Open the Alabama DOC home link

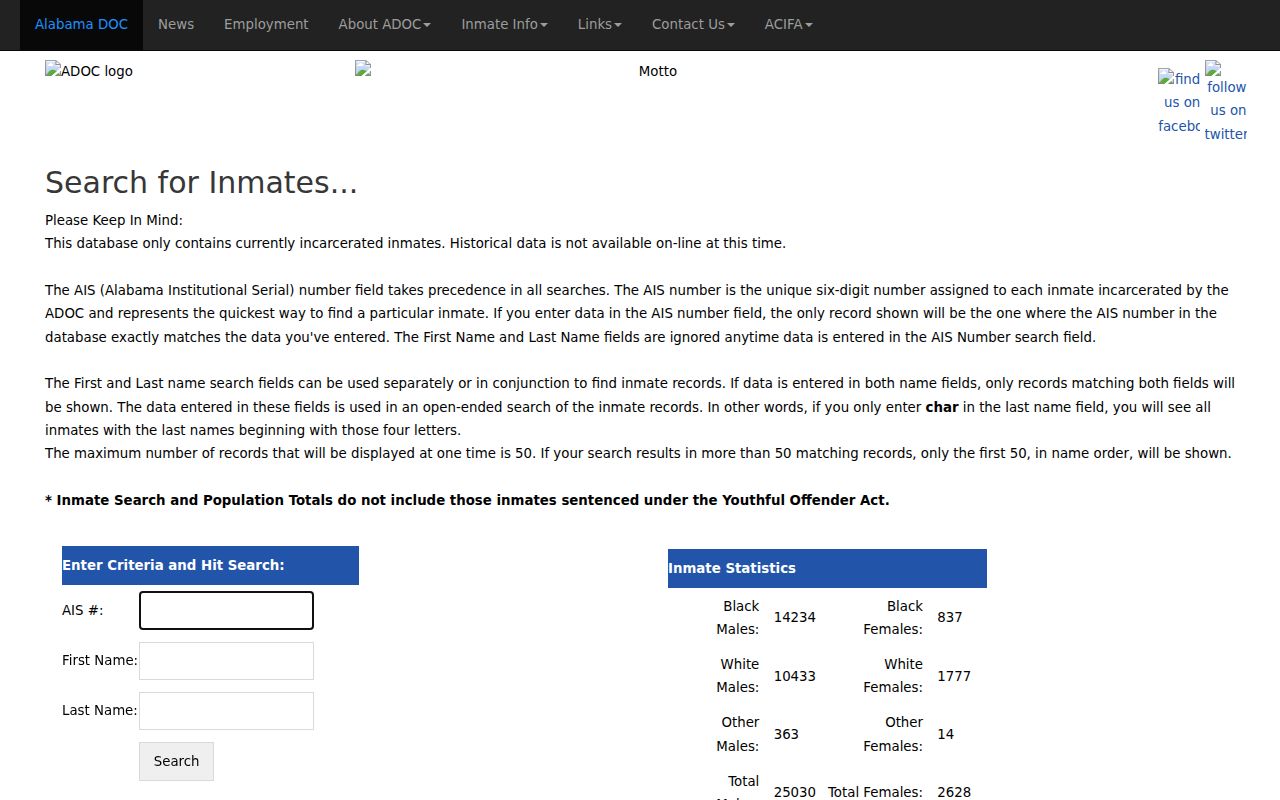point(81,24)
